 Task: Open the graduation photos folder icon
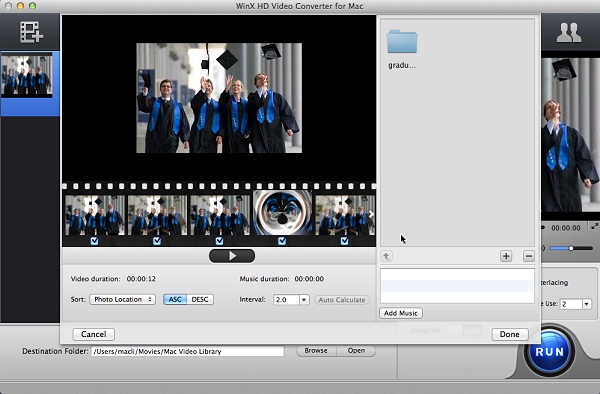[x=402, y=41]
